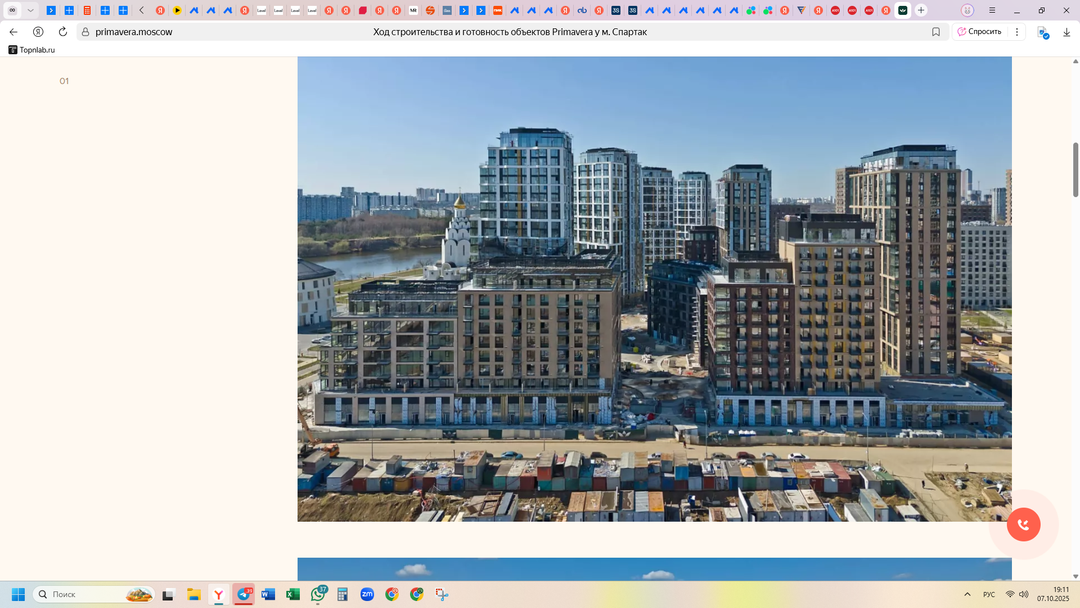1080x608 pixels.
Task: Open the browser three-dot menu
Action: click(x=1017, y=32)
